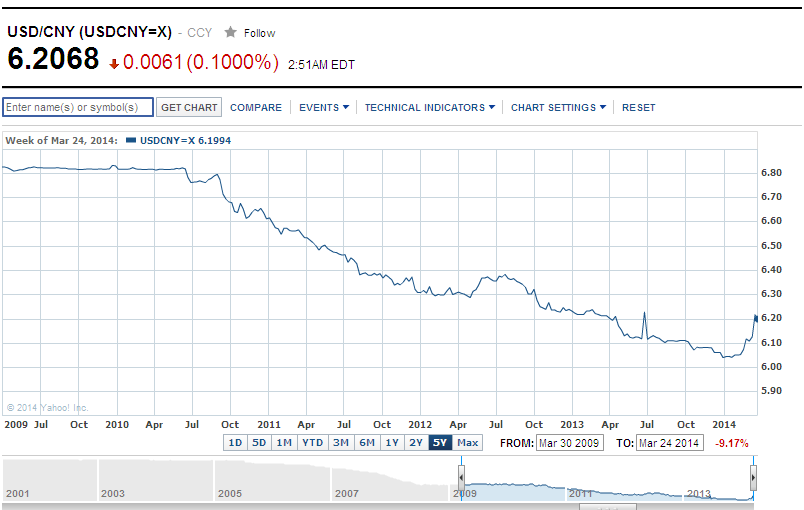Click the 0.0061 (0.1000%) change text

(x=201, y=62)
